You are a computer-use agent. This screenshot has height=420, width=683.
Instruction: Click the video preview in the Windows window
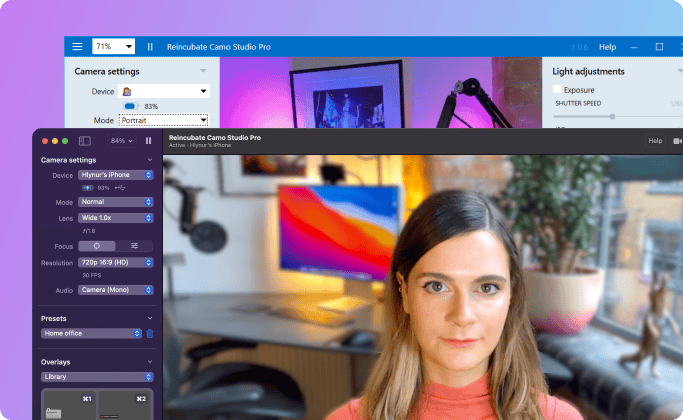click(381, 92)
